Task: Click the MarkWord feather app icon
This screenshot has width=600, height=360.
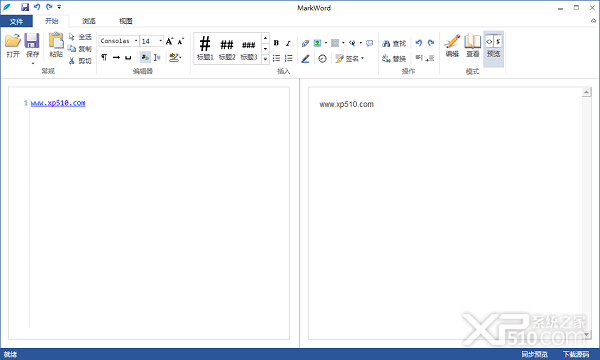Action: [7, 7]
